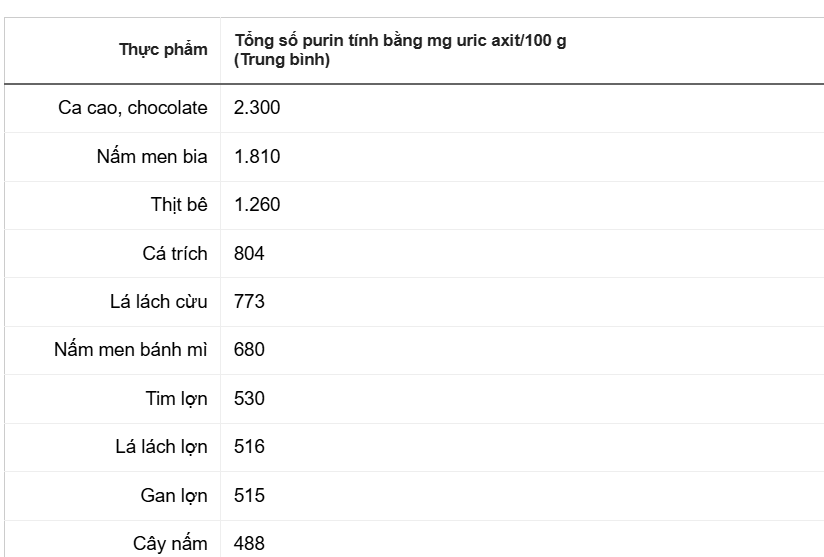Click the value 1.810
This screenshot has width=824, height=557.
click(257, 157)
